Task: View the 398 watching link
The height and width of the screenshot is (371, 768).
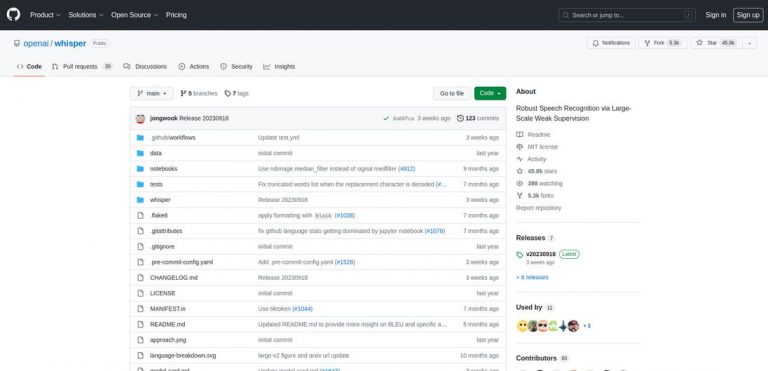Action: 539,183
